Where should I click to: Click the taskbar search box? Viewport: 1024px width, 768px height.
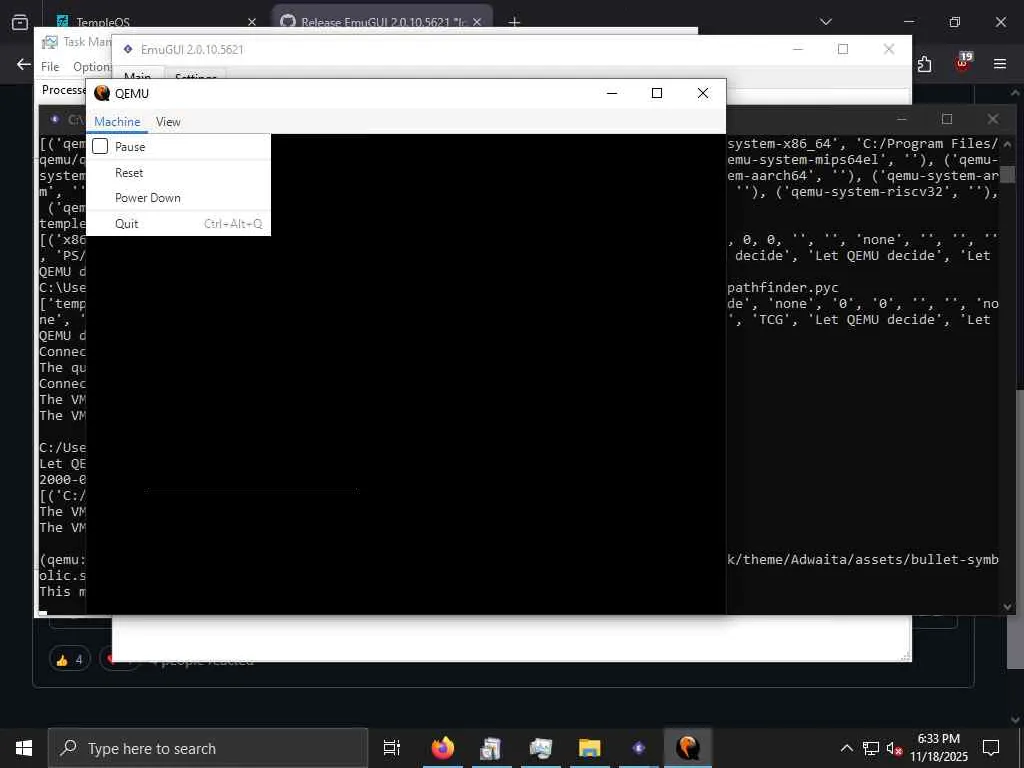coord(208,748)
